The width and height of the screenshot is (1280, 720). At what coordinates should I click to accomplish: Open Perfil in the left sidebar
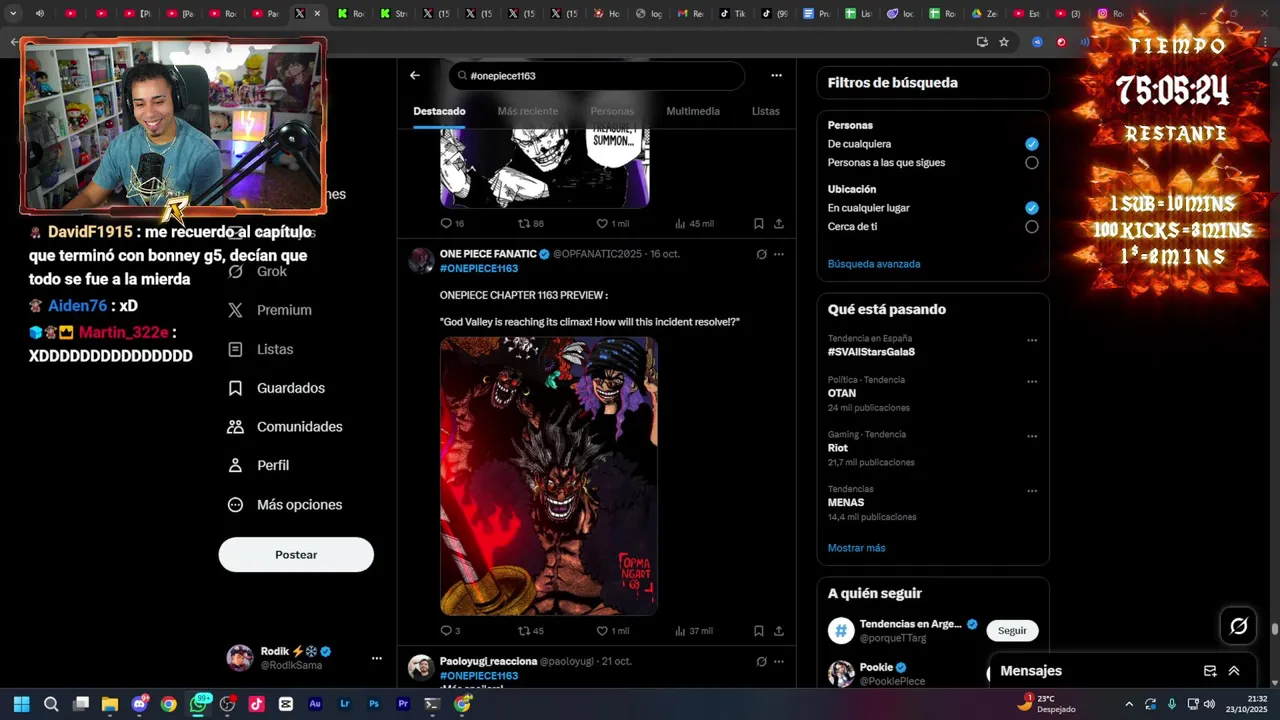pos(259,466)
